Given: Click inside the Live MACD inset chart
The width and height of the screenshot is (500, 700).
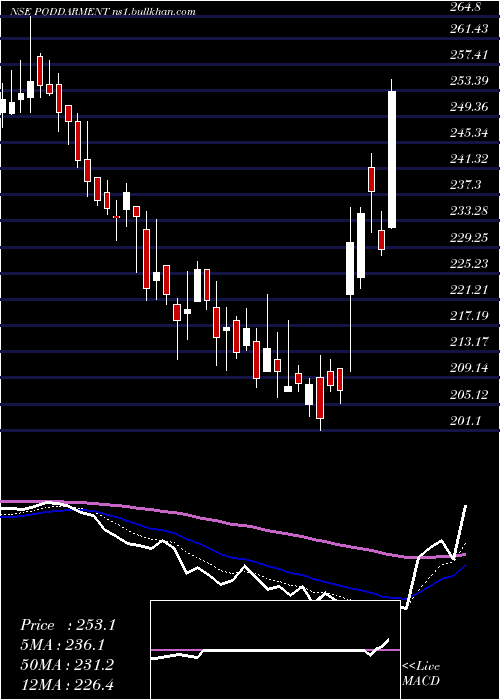Looking at the screenshot, I should click(275, 650).
